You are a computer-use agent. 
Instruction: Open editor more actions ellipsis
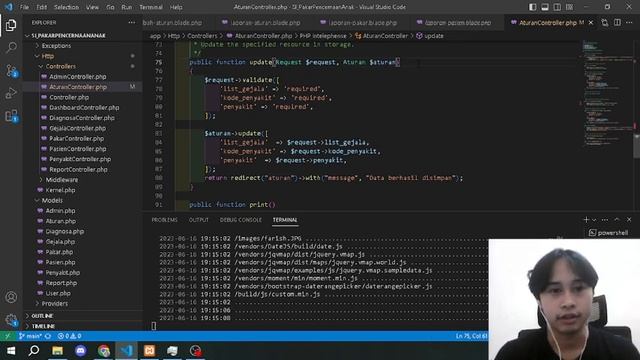point(629,22)
